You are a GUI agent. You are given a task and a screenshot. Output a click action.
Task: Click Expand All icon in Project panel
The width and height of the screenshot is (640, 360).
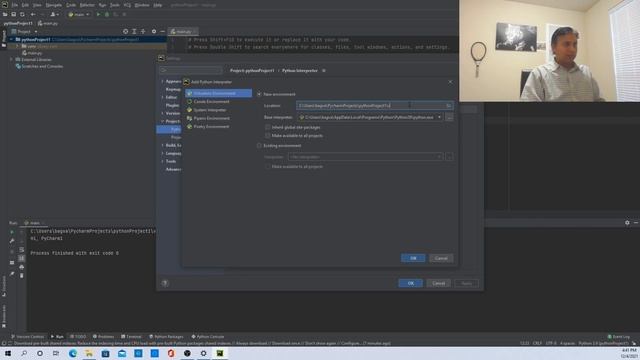pyautogui.click(x=134, y=31)
